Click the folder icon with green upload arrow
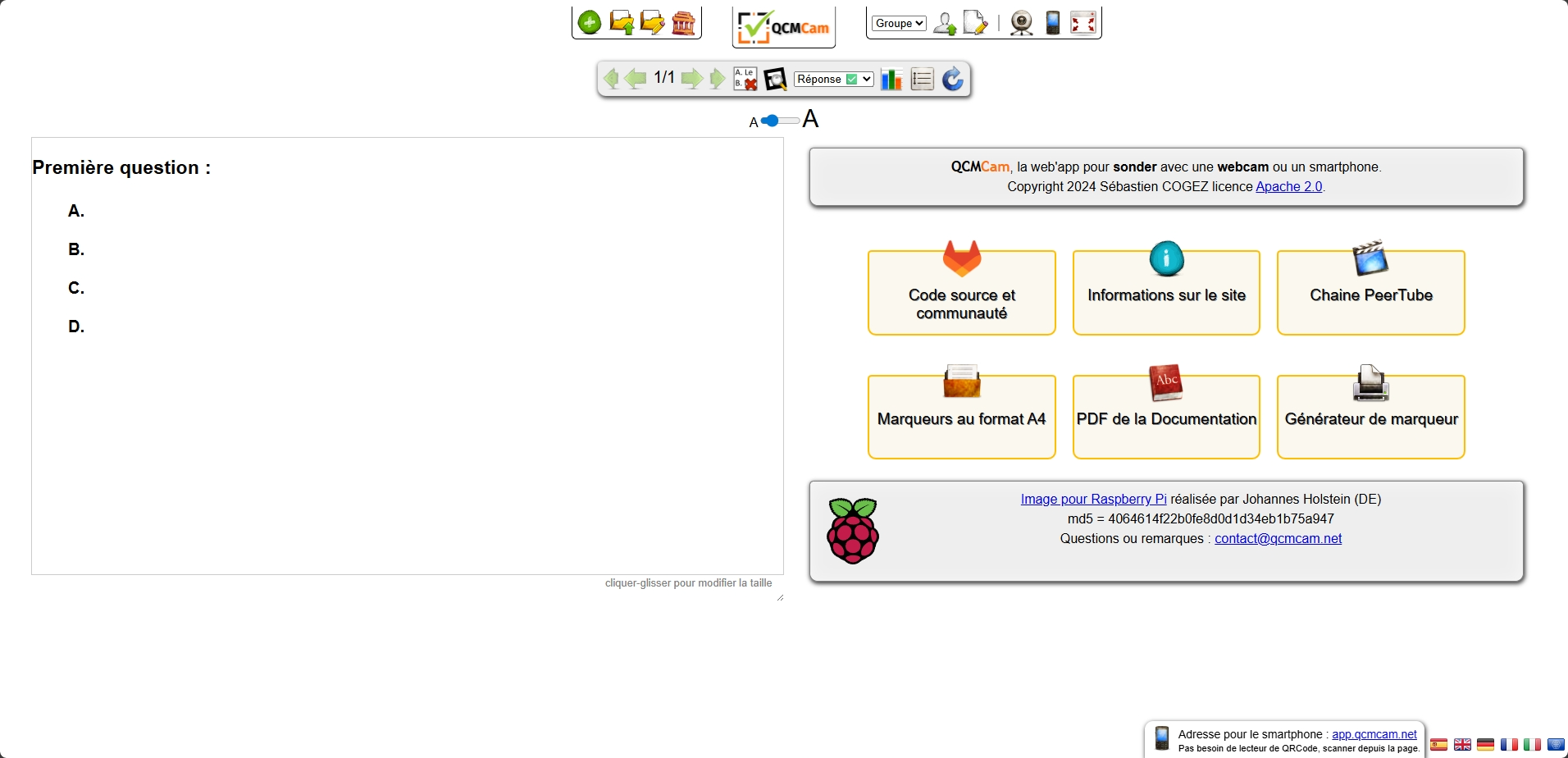Viewport: 1568px width, 758px height. click(x=622, y=22)
